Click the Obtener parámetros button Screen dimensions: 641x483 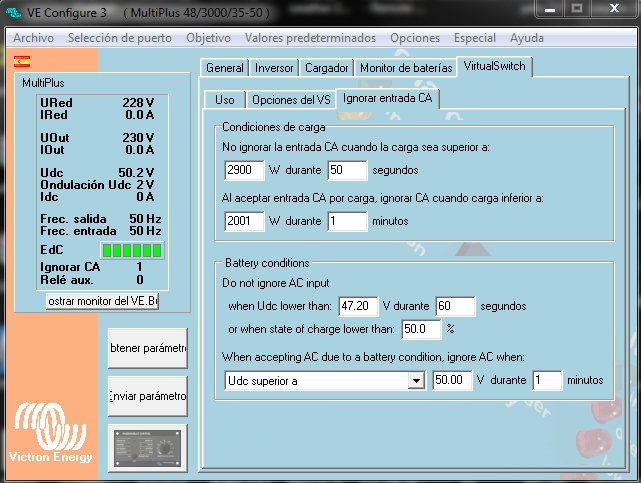[x=148, y=348]
